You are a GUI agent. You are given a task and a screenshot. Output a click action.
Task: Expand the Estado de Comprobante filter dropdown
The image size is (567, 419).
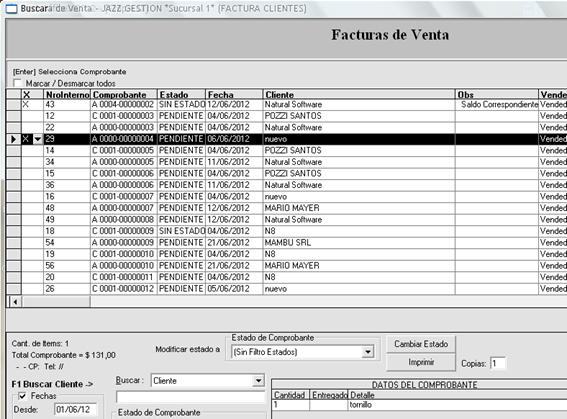coord(368,352)
